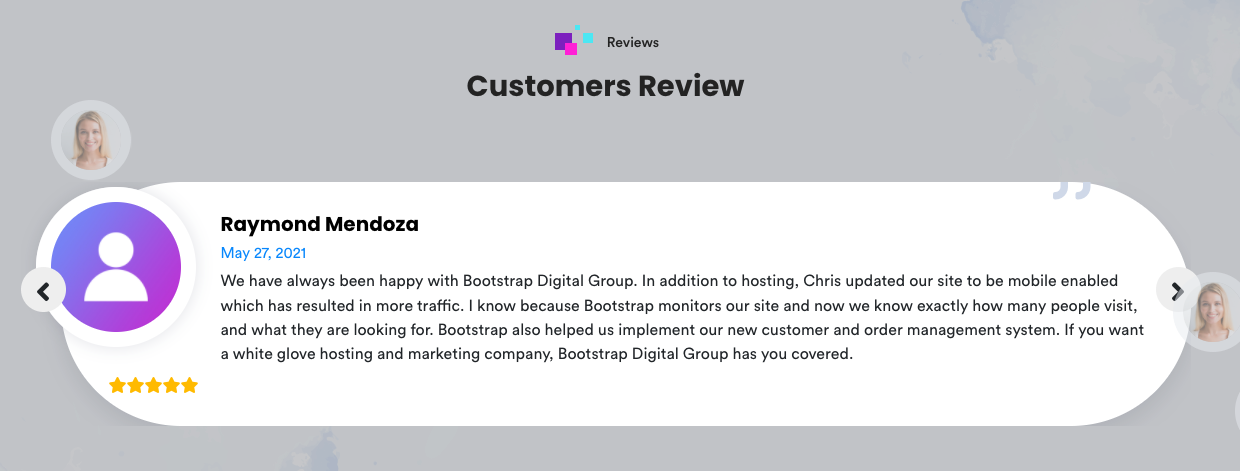The width and height of the screenshot is (1240, 471).
Task: Select the third rating star
Action: tap(154, 385)
